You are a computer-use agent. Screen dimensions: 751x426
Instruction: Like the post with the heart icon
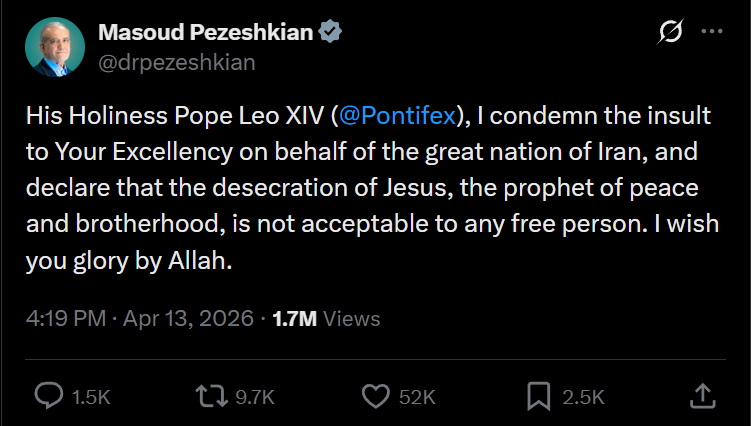coord(374,396)
